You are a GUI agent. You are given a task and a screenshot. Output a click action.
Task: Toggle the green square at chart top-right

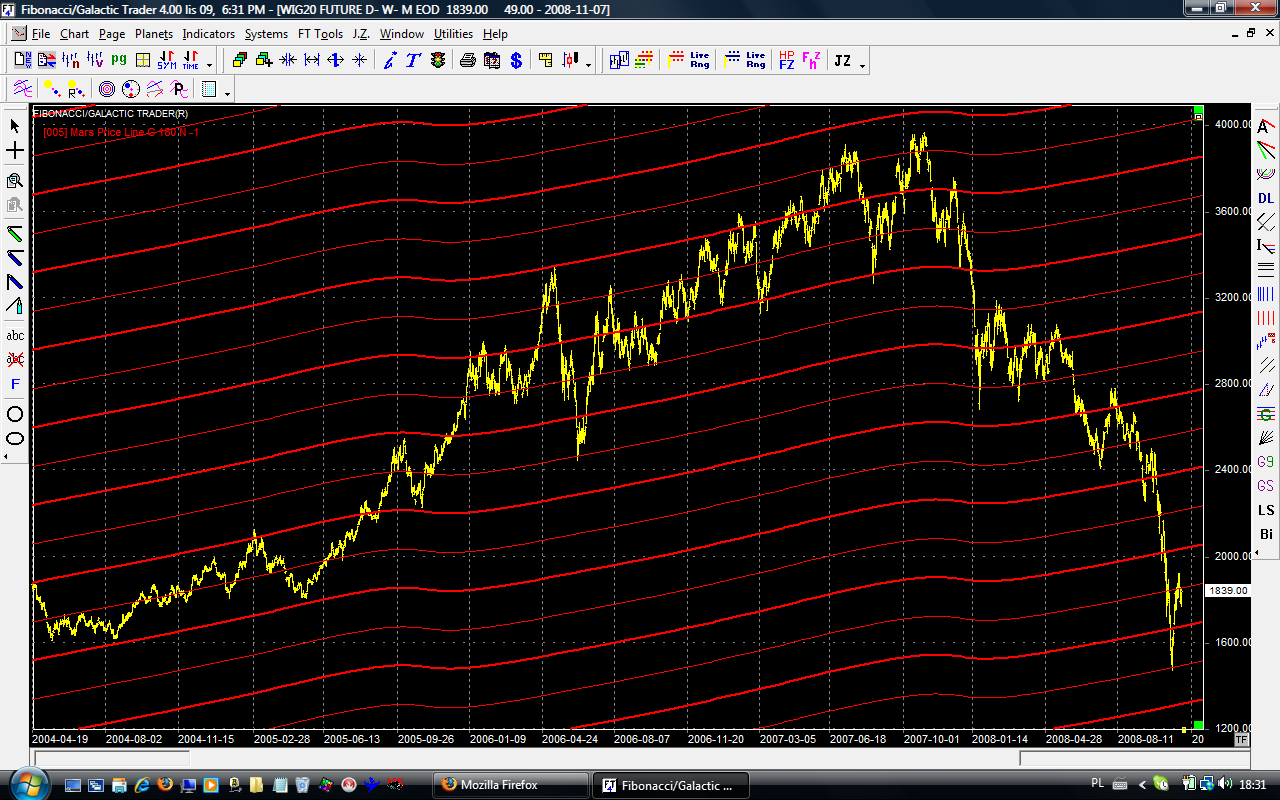coord(1198,111)
